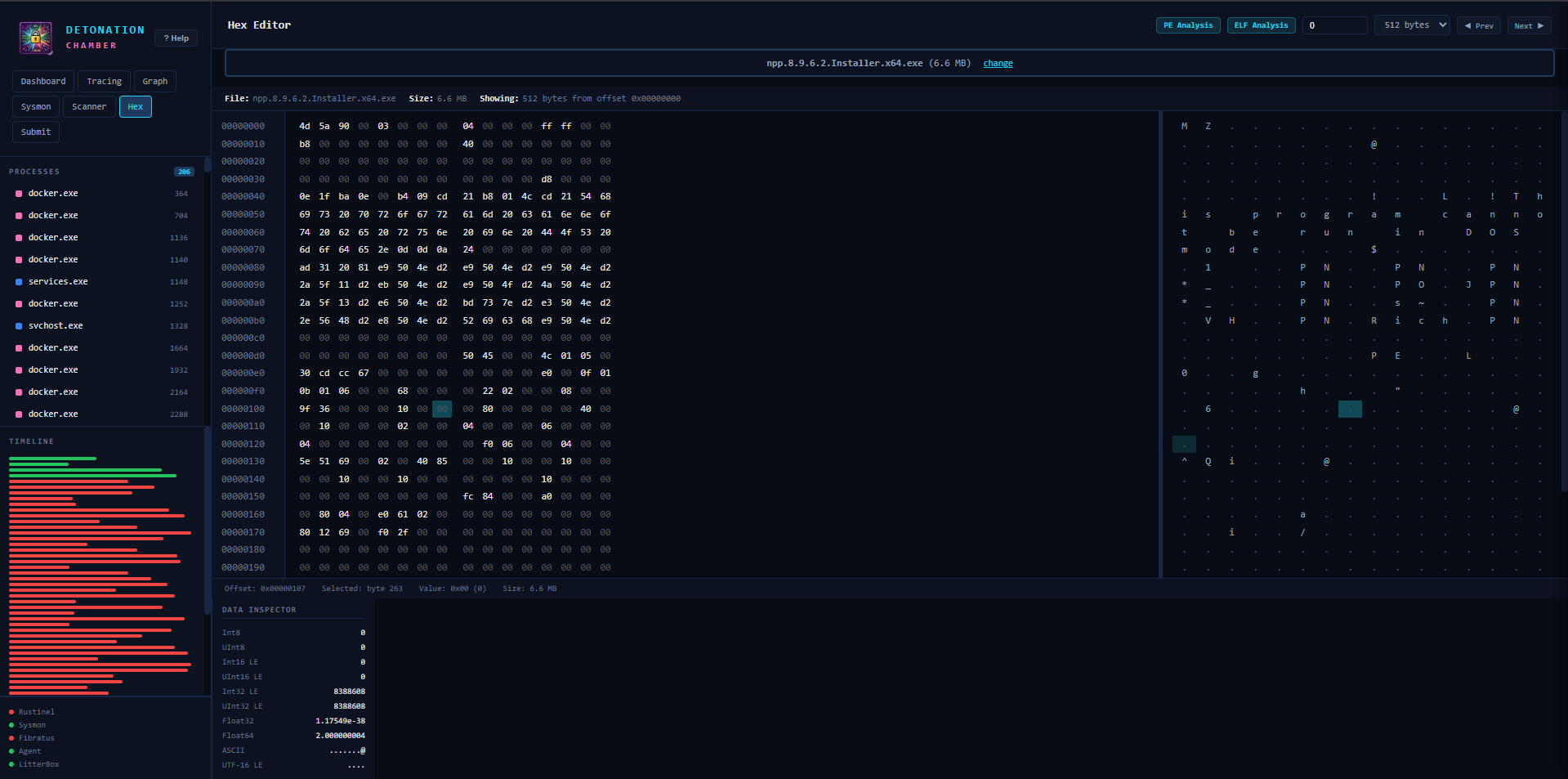
Task: Click the Detonation Chamber logo icon
Action: (36, 38)
